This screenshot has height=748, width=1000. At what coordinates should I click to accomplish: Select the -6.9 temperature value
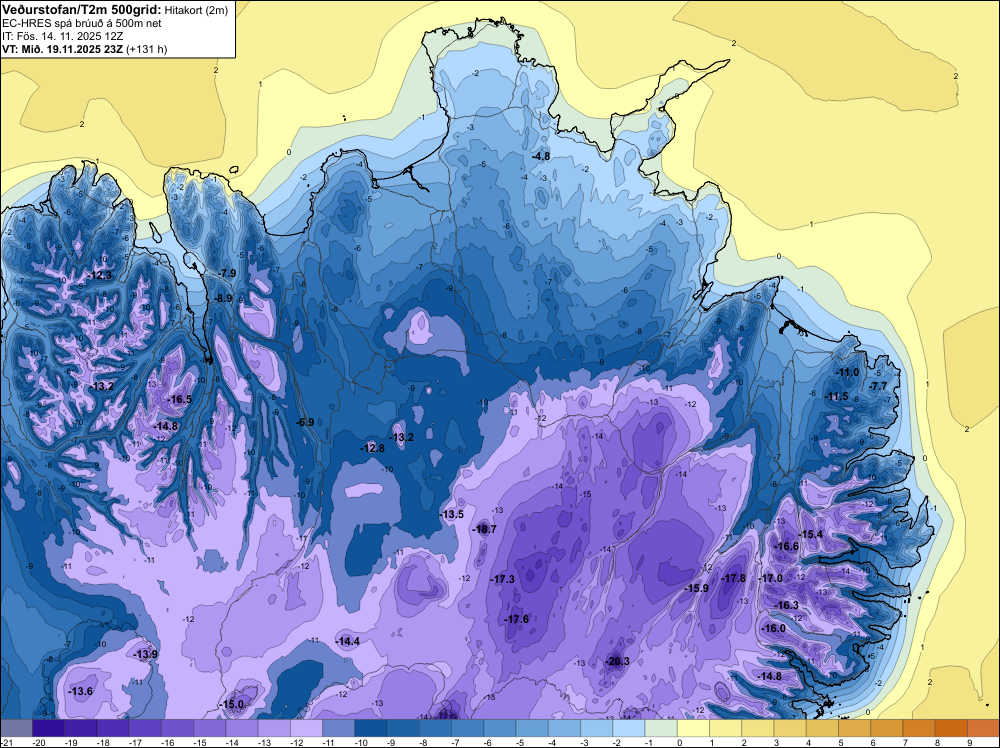coord(305,422)
